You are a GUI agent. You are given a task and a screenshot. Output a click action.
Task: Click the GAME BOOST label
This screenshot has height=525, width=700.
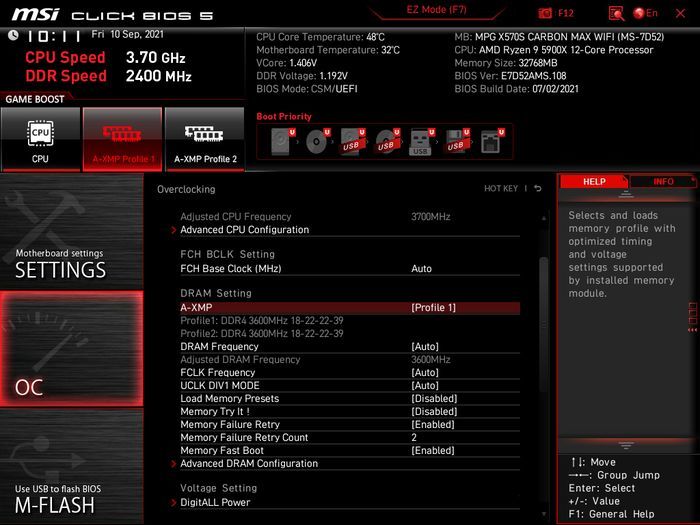tap(35, 99)
